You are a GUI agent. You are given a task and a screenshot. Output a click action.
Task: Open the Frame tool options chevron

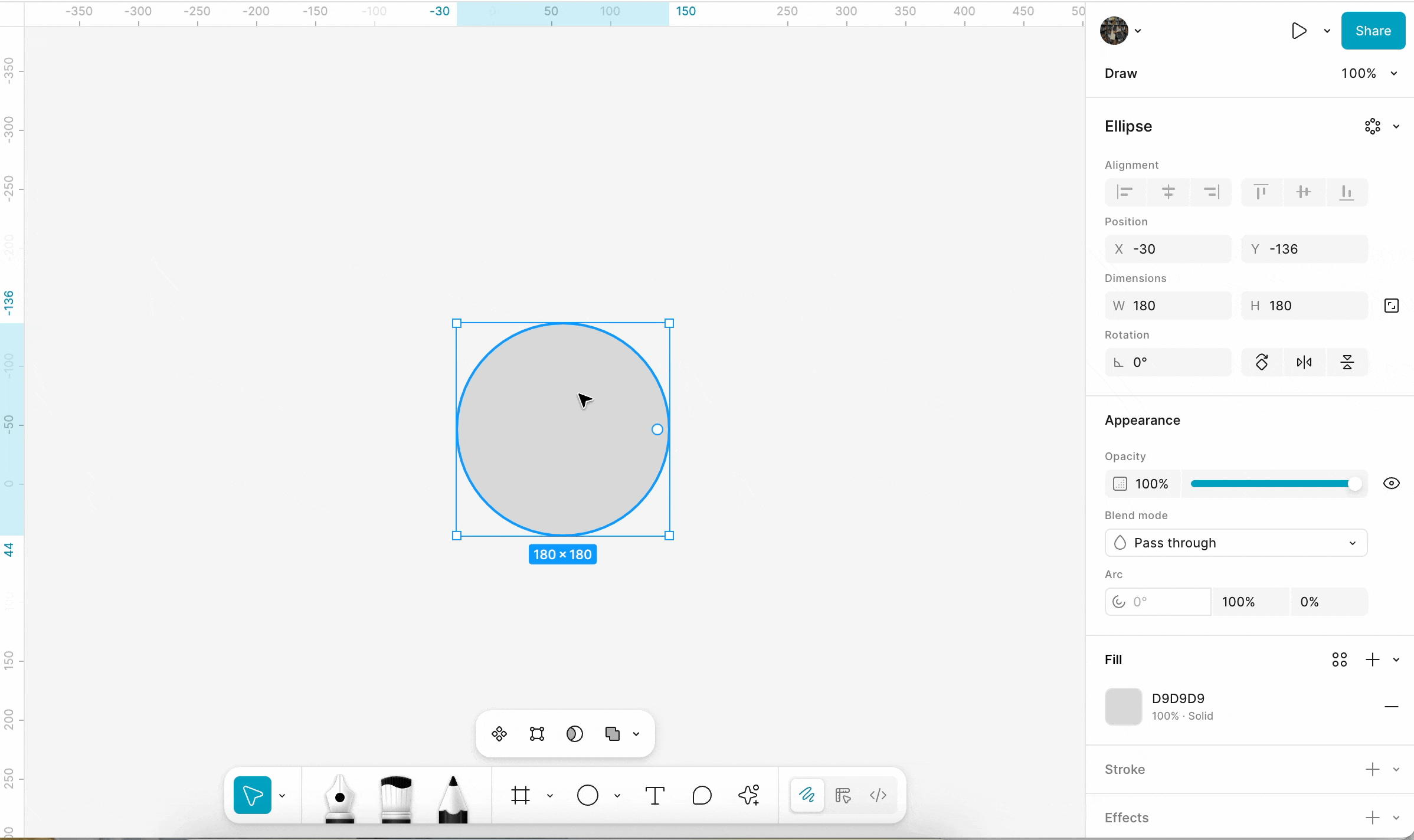click(550, 796)
